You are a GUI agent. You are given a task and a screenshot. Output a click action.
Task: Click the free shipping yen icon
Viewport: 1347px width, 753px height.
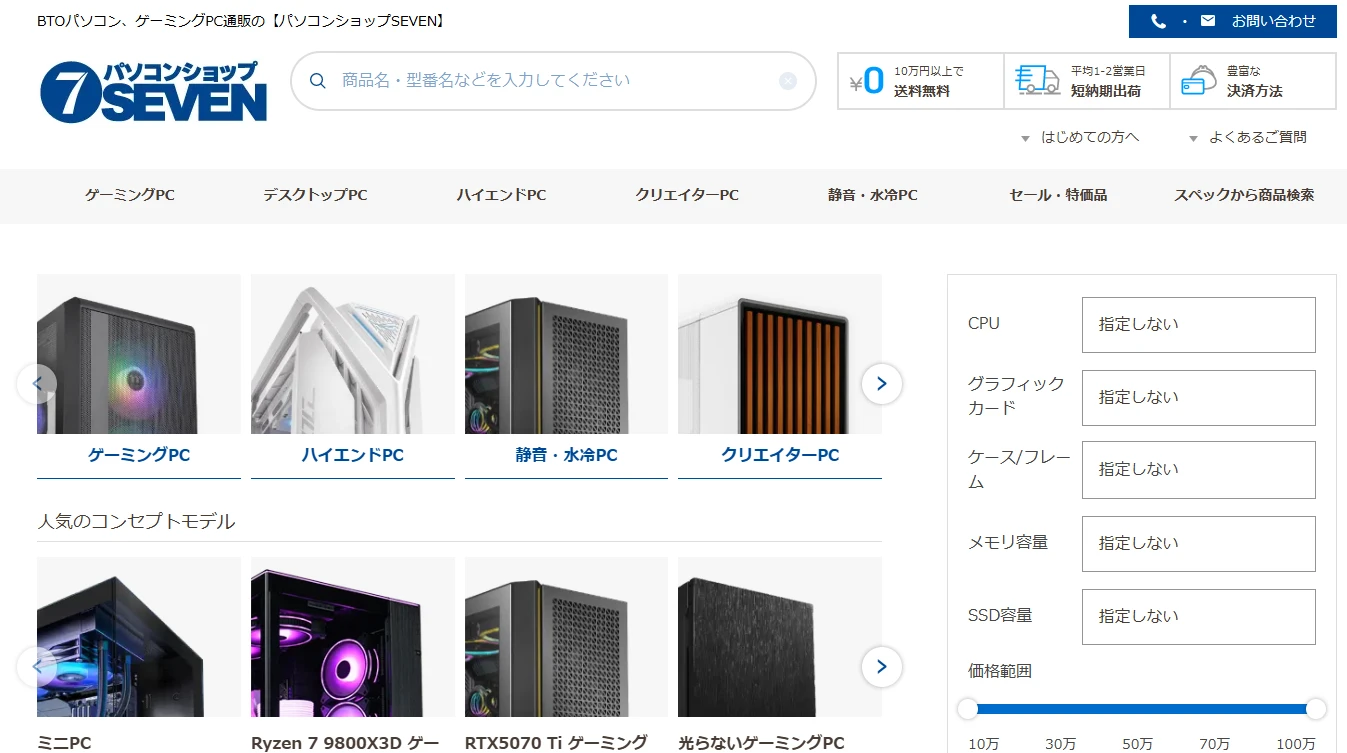tap(867, 81)
